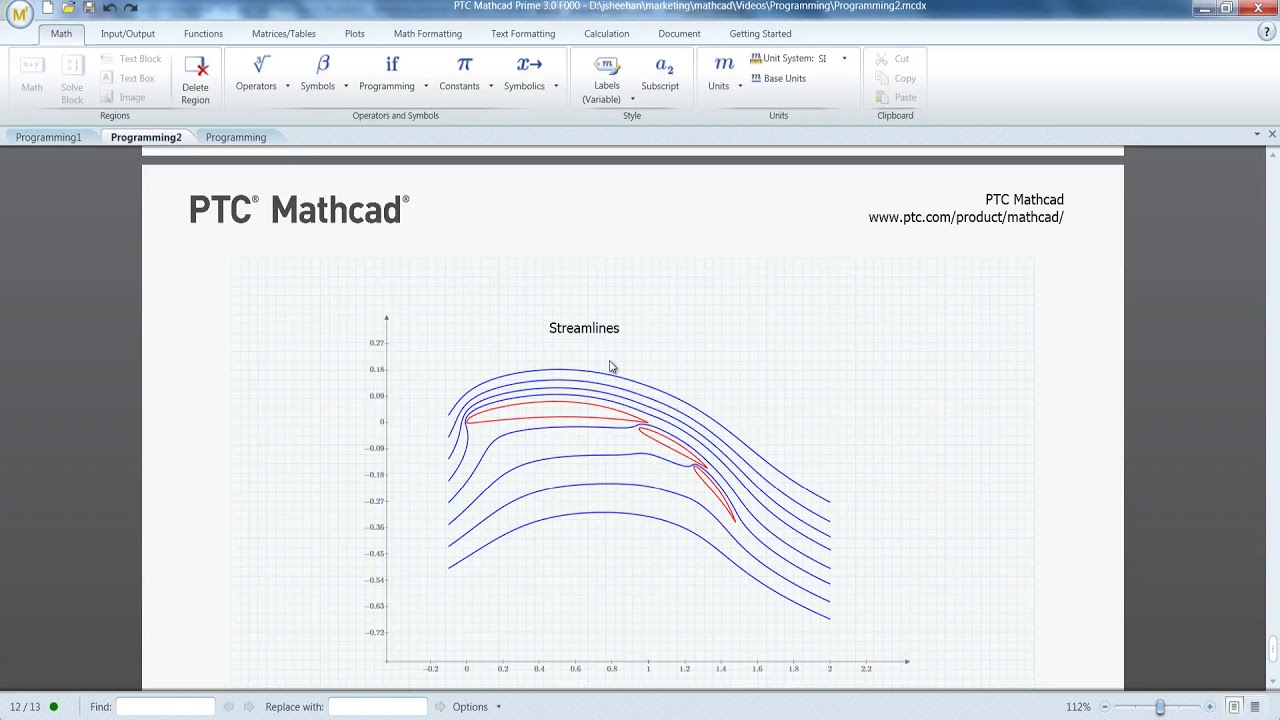Click the Labels (Variable) icon
Viewport: 1280px width, 720px height.
pos(606,66)
